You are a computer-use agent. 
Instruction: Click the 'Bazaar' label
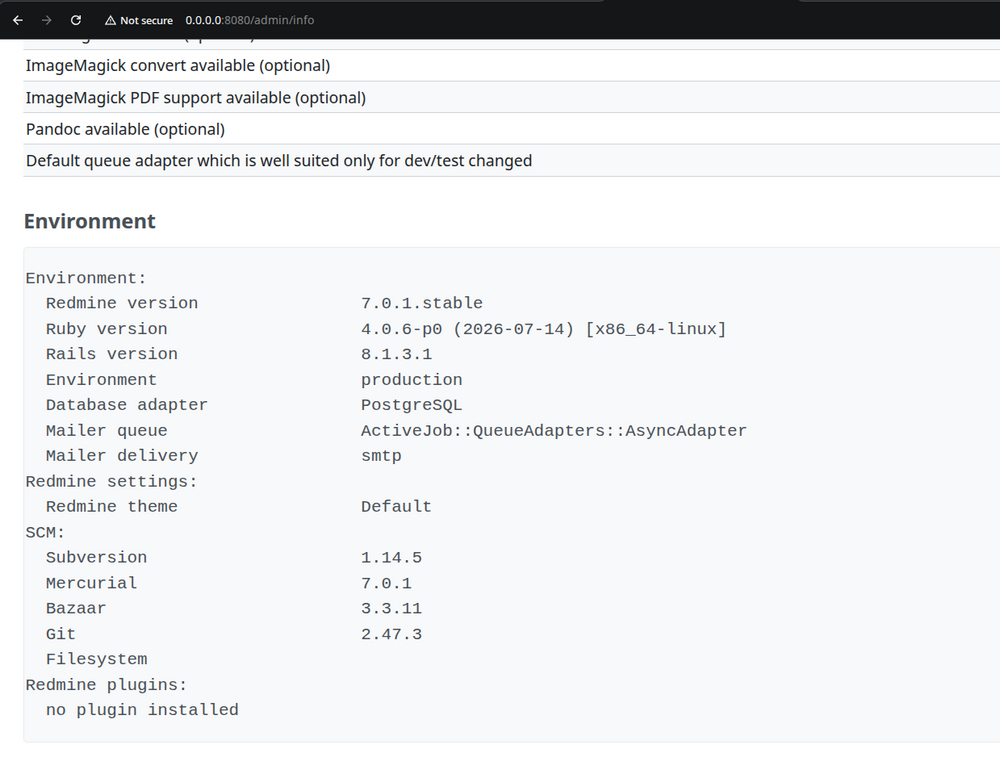[76, 608]
